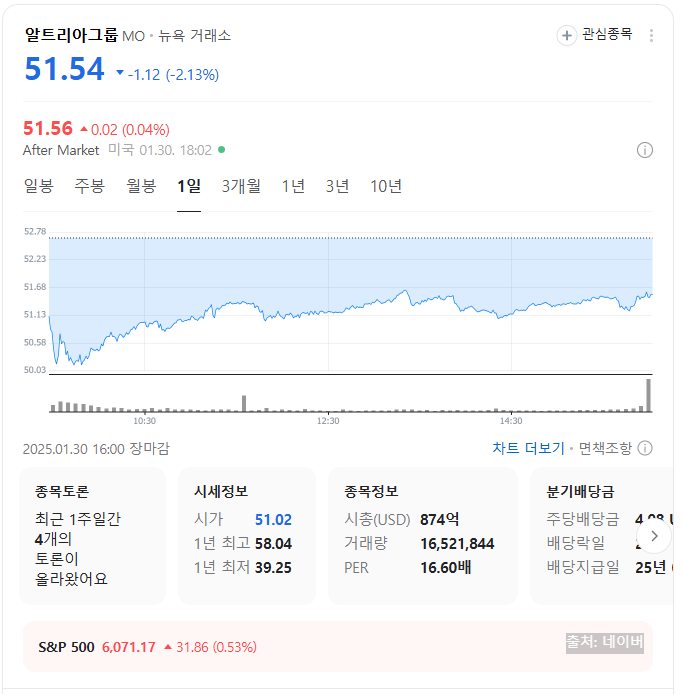The height and width of the screenshot is (694, 684).
Task: Click the 알트리아그룹 stock name
Action: (x=71, y=35)
